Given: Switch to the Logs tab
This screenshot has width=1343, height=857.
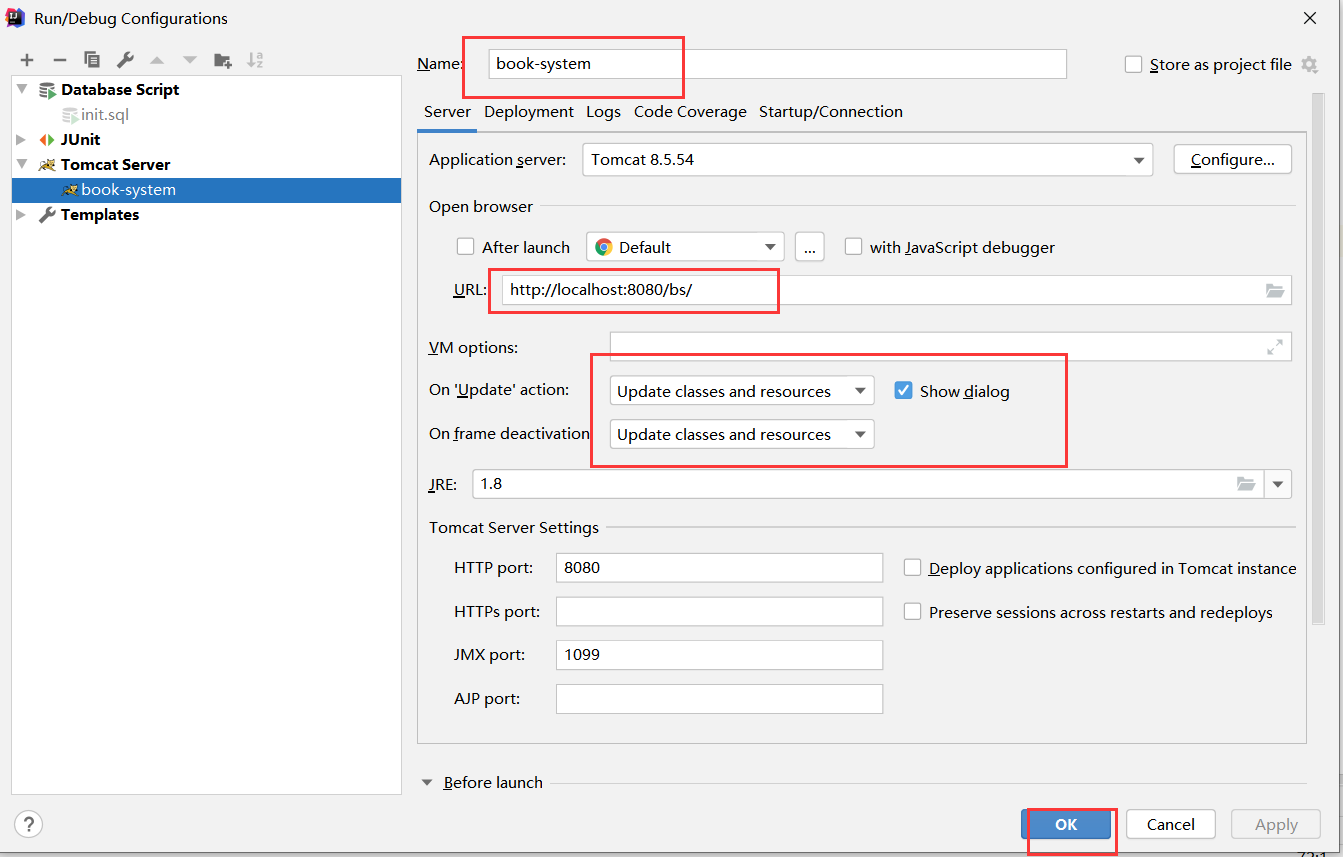Looking at the screenshot, I should point(603,112).
